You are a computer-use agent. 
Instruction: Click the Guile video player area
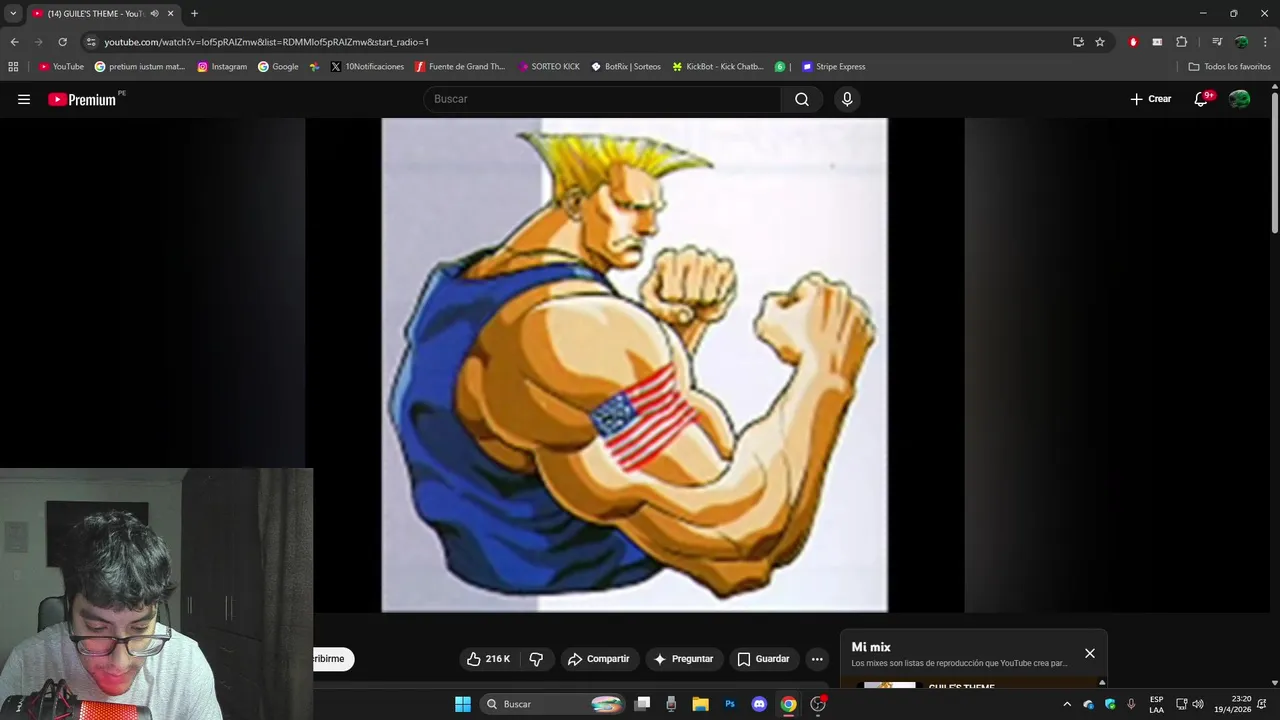coord(634,365)
